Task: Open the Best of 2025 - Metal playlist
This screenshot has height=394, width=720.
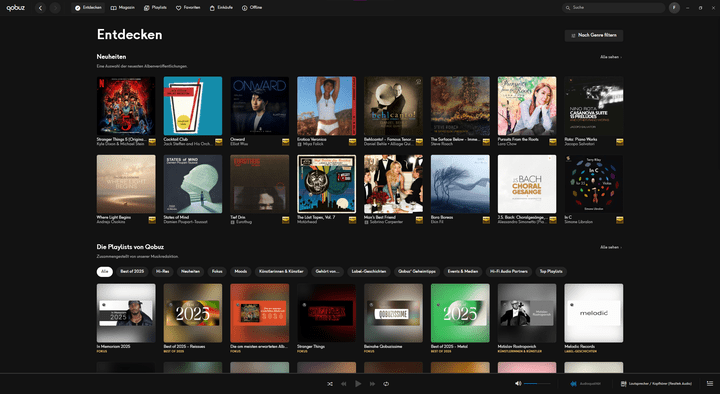Action: click(x=460, y=313)
